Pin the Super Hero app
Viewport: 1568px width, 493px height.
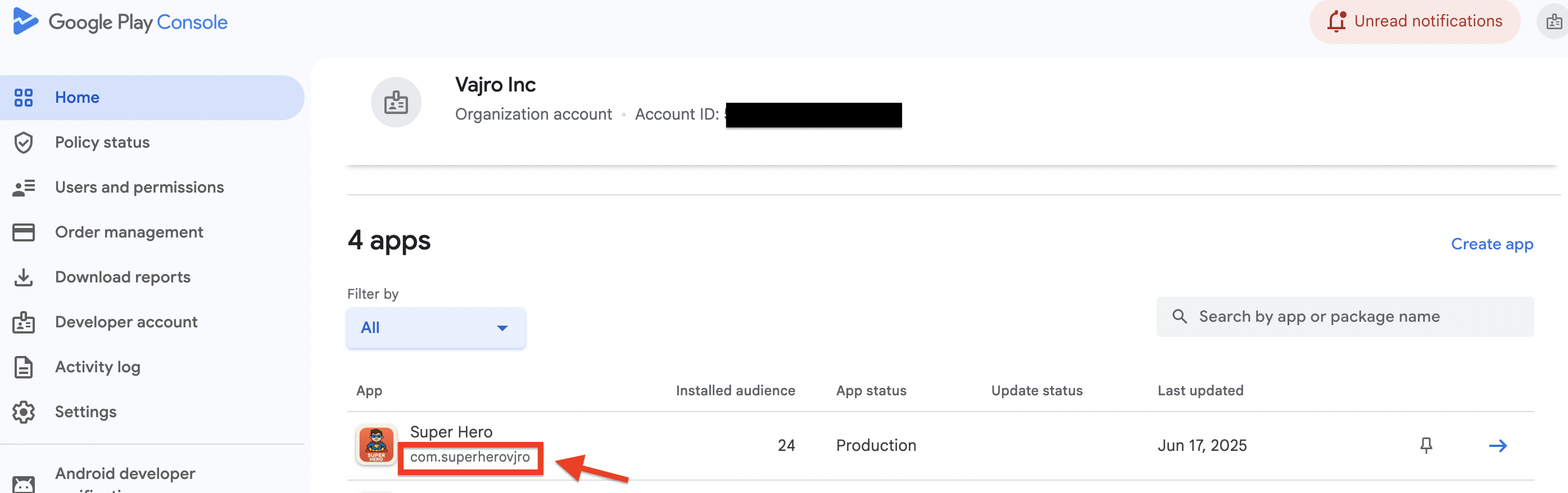click(x=1426, y=445)
